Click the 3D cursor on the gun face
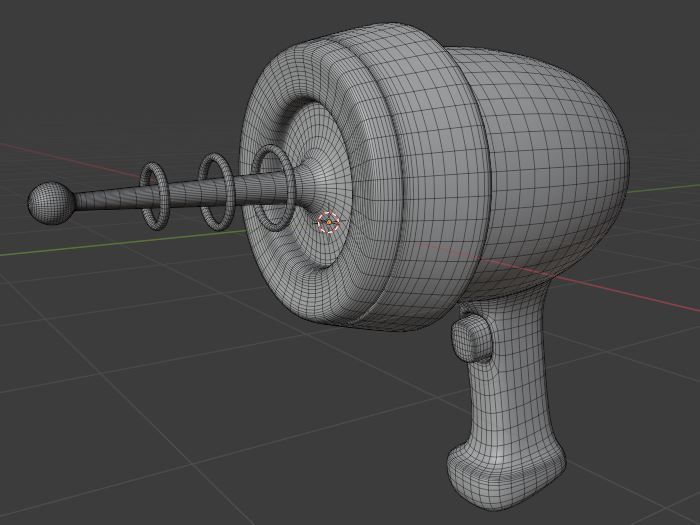 coord(329,222)
